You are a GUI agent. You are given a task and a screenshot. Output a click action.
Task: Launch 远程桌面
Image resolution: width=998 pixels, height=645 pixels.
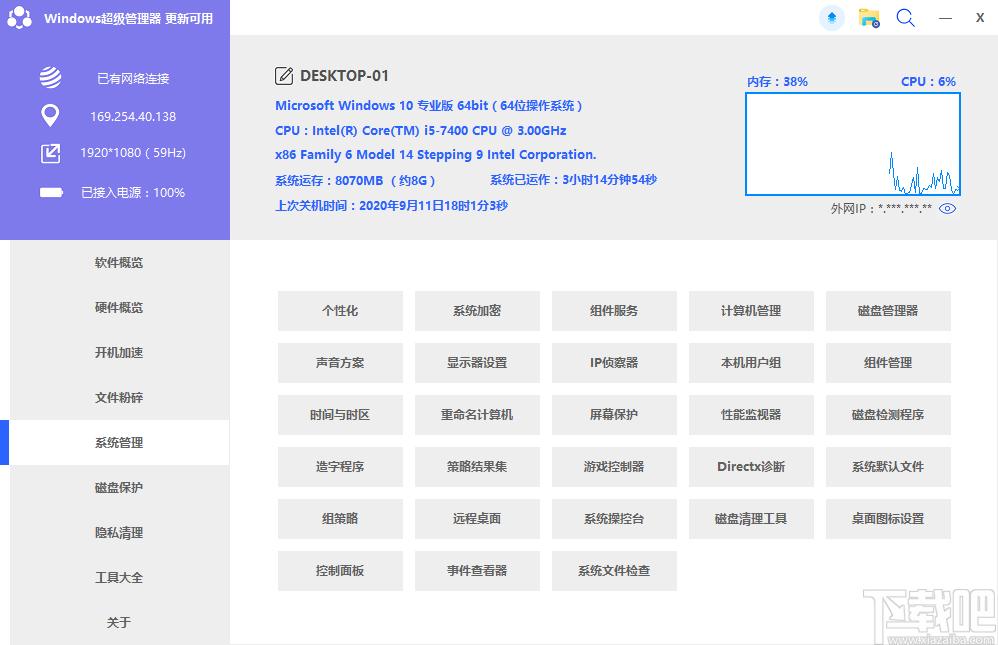coord(477,519)
